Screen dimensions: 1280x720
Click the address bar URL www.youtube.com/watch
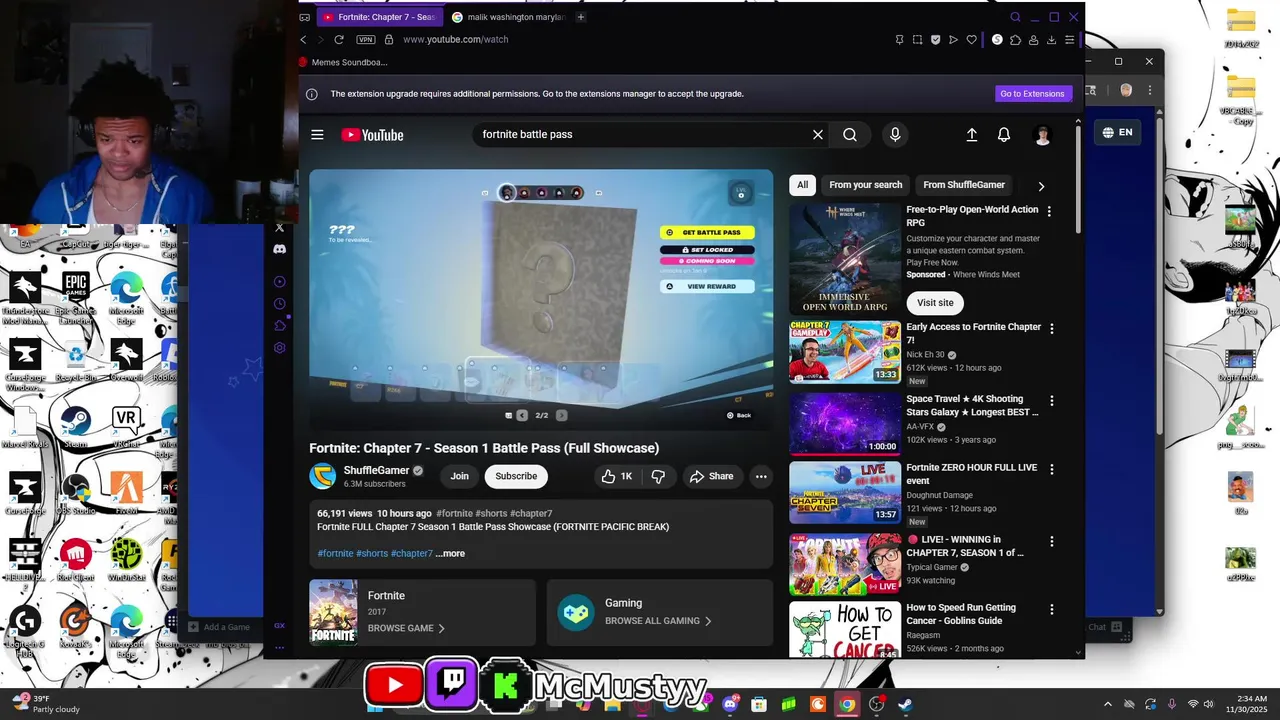(x=456, y=40)
